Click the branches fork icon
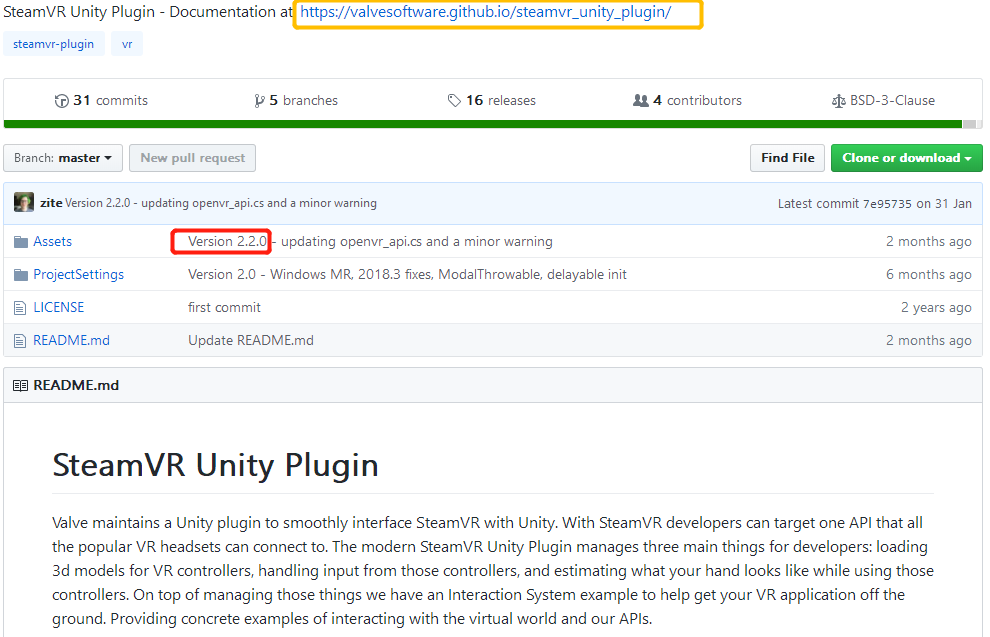This screenshot has height=637, width=990. point(259,100)
